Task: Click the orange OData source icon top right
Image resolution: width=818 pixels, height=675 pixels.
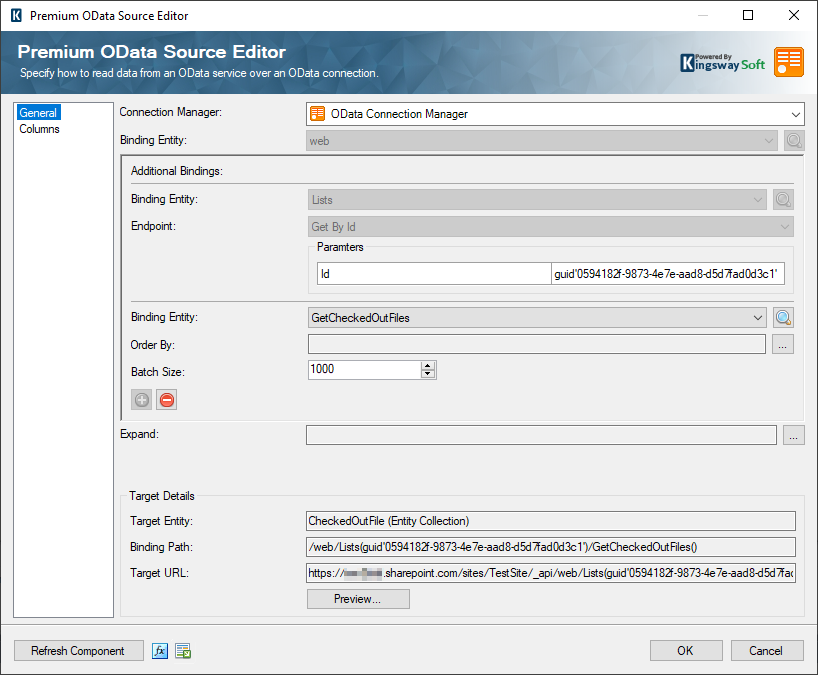Action: click(x=788, y=61)
